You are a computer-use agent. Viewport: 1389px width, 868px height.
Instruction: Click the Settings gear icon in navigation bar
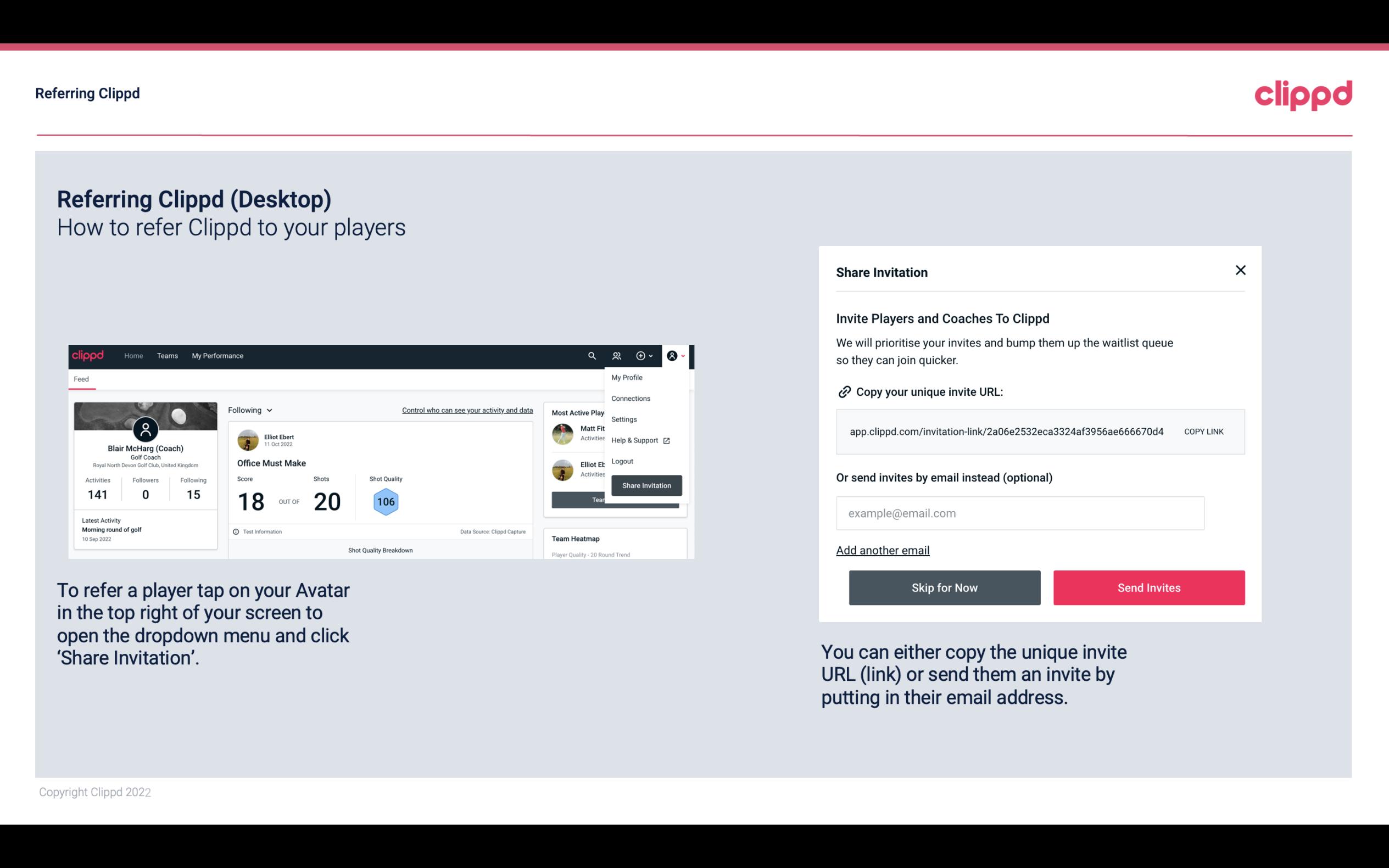[x=622, y=419]
